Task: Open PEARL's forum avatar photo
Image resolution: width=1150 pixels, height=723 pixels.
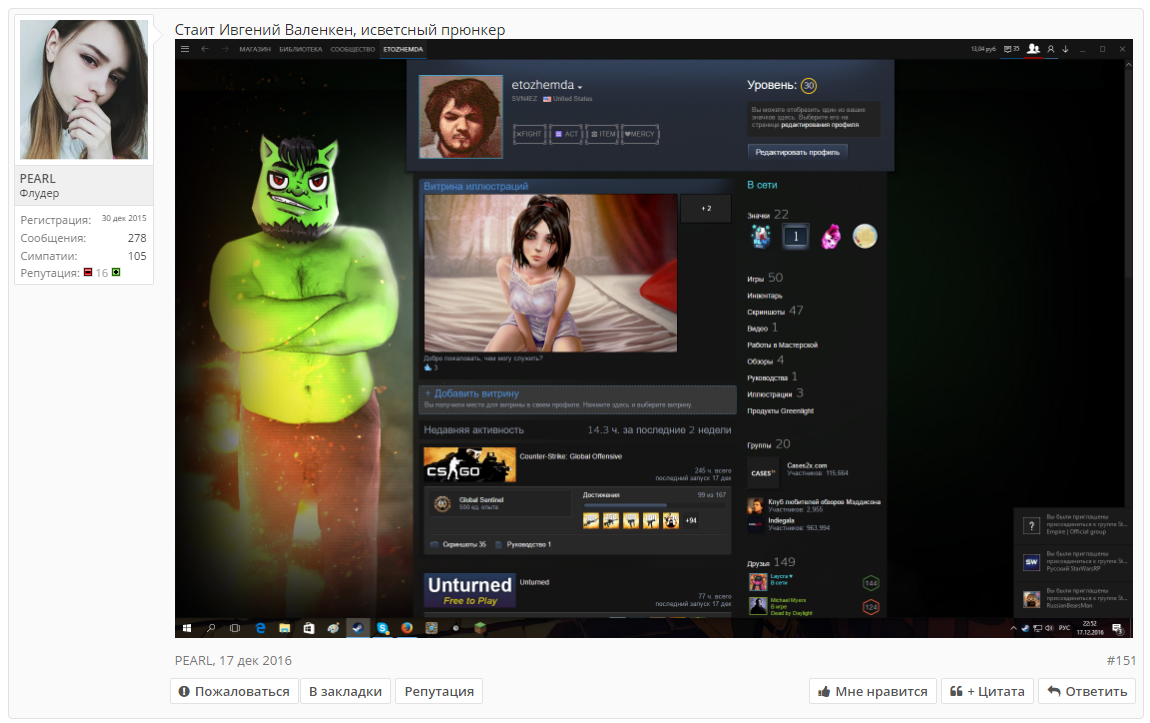Action: coord(84,89)
